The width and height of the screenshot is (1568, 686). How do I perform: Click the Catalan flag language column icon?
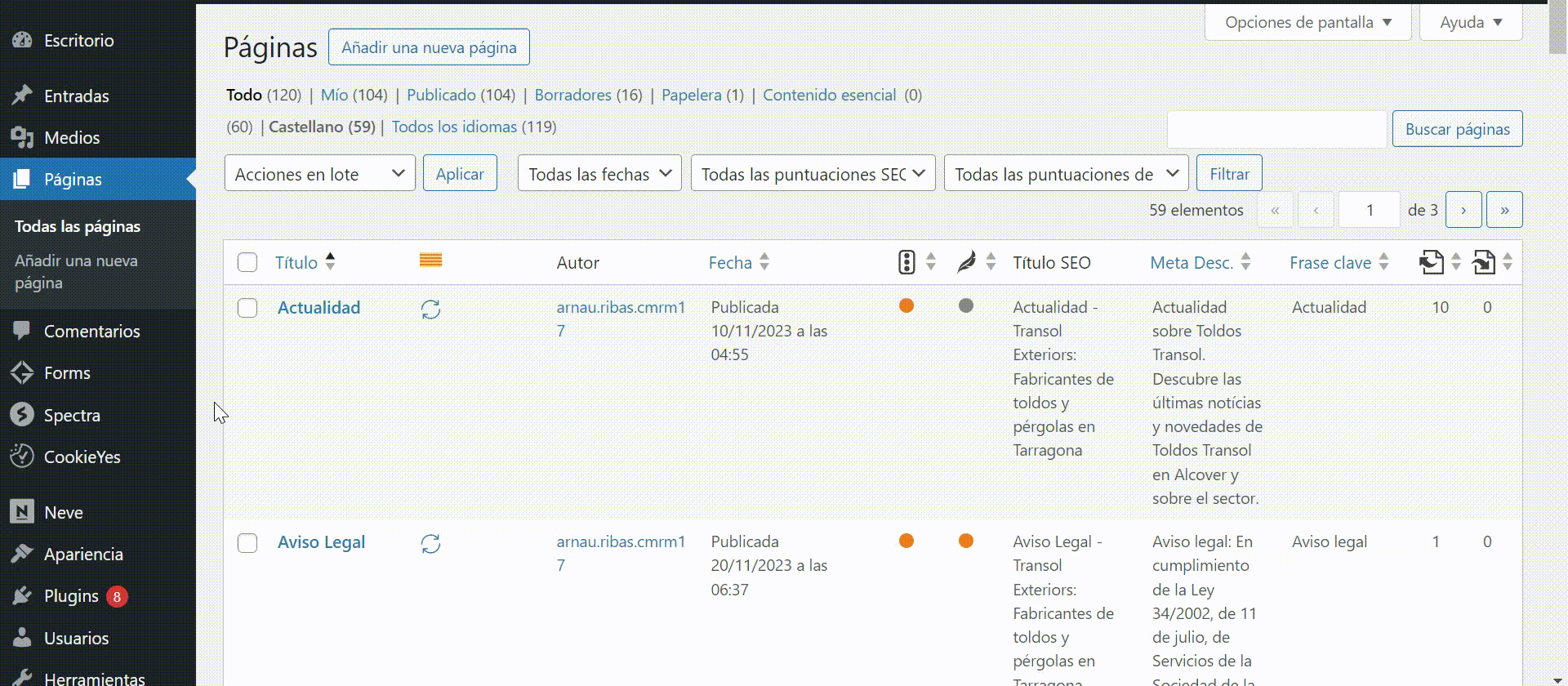pyautogui.click(x=430, y=261)
